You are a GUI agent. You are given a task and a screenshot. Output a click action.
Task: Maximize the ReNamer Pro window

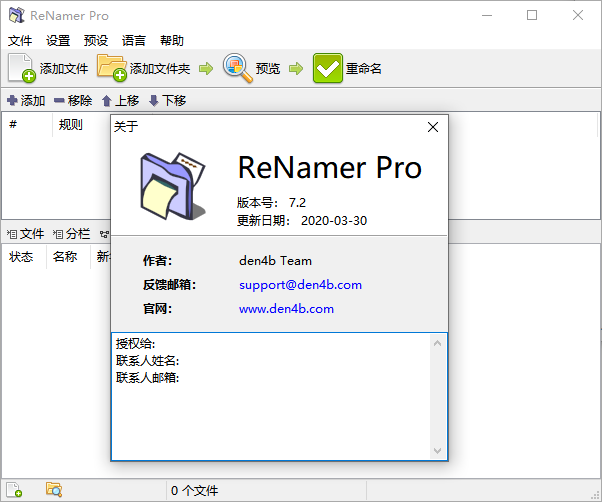(532, 15)
